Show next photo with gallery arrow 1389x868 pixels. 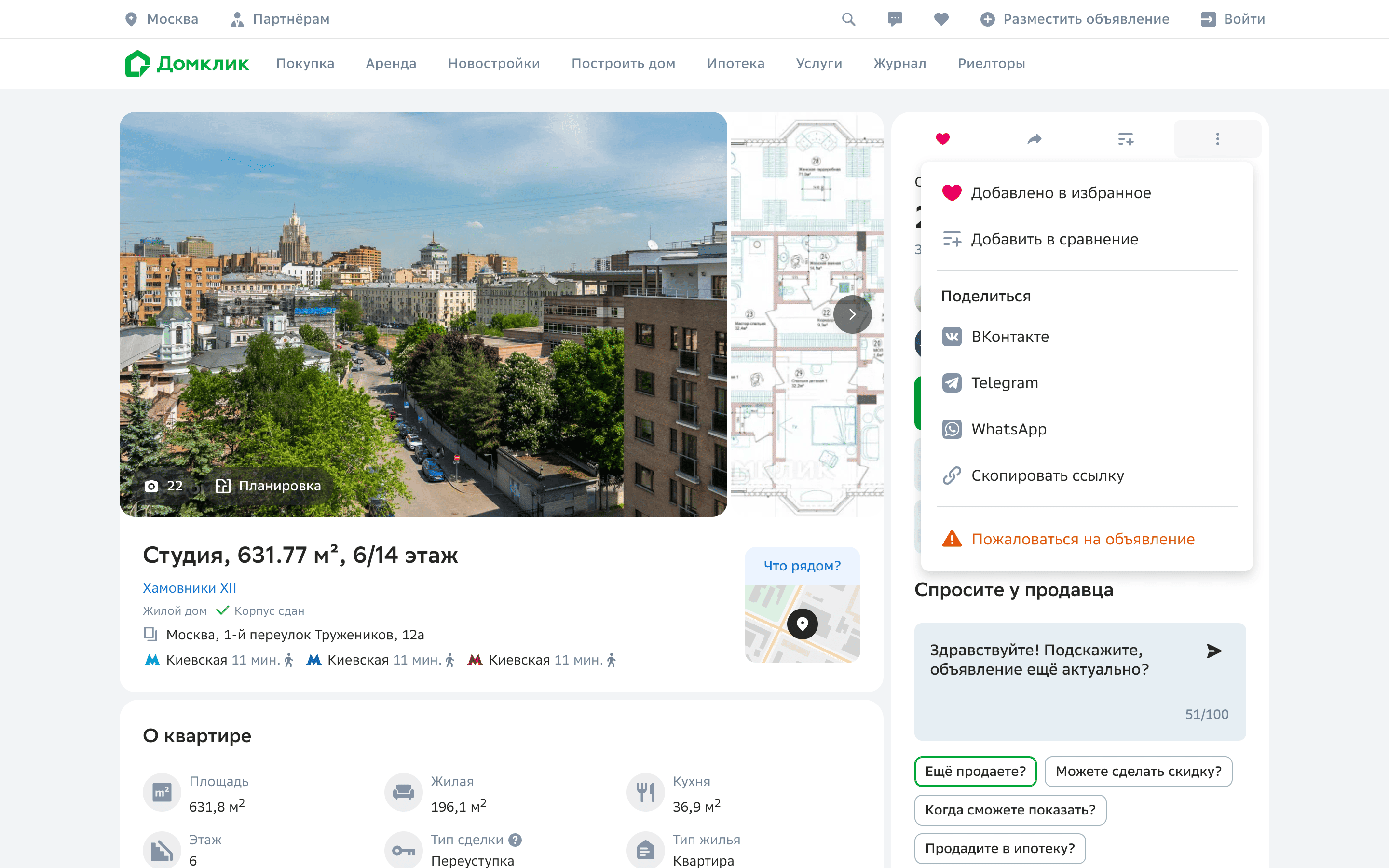tap(852, 314)
